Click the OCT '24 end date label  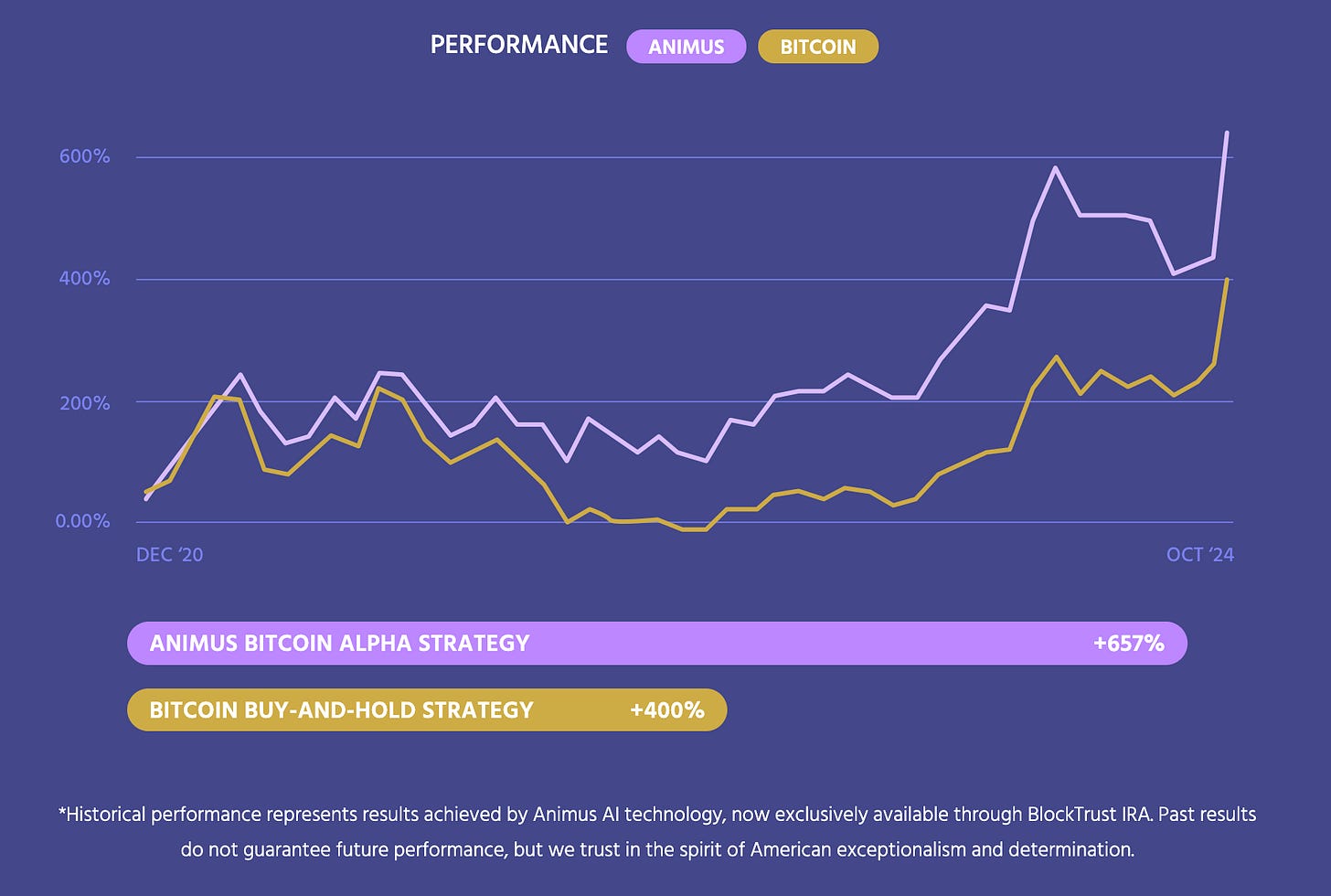[1200, 554]
